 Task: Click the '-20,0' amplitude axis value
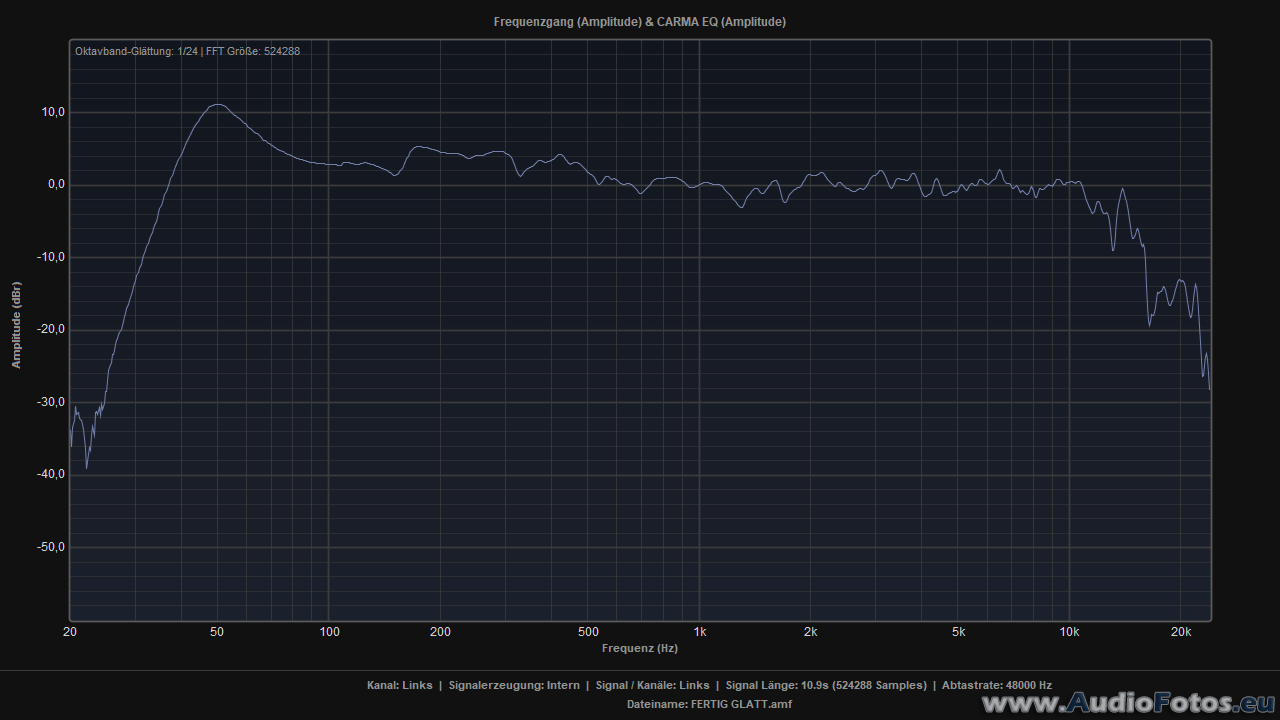51,329
